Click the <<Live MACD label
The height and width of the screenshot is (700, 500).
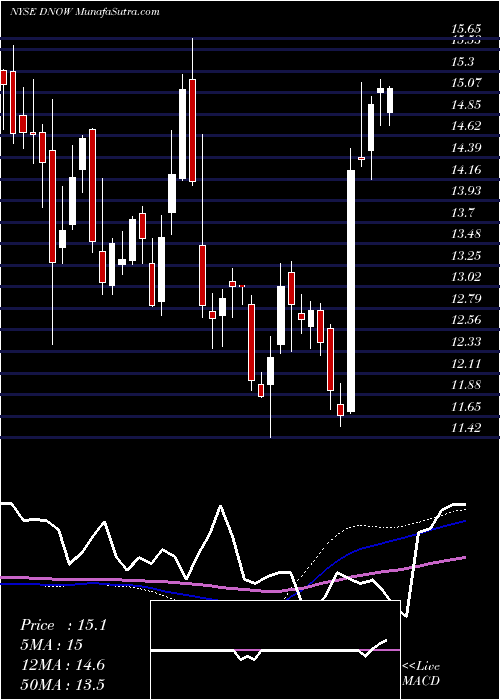tap(421, 674)
